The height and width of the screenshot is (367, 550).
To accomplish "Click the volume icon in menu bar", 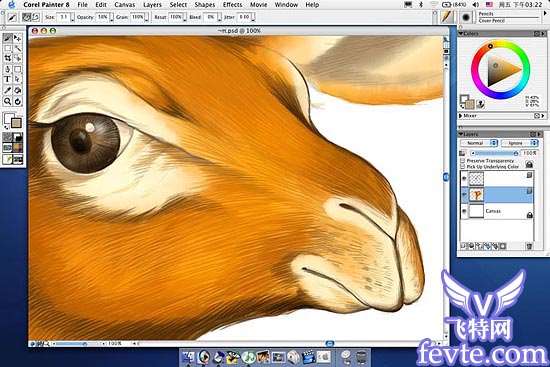I will tap(476, 5).
